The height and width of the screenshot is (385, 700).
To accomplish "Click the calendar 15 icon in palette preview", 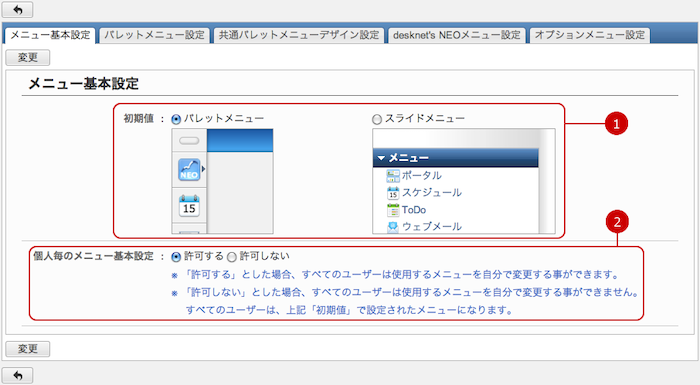I will [189, 206].
